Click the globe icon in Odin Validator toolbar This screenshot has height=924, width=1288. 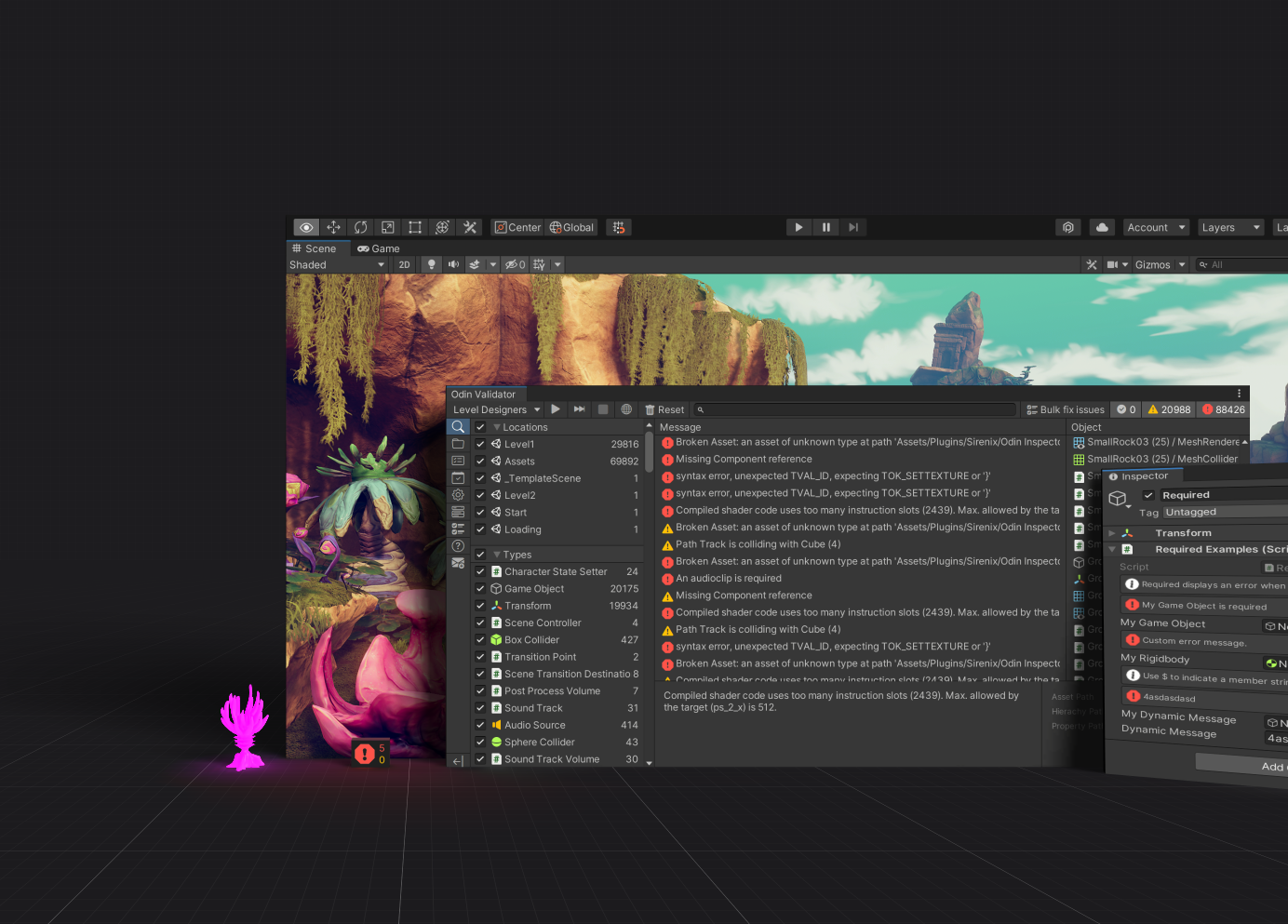point(627,409)
